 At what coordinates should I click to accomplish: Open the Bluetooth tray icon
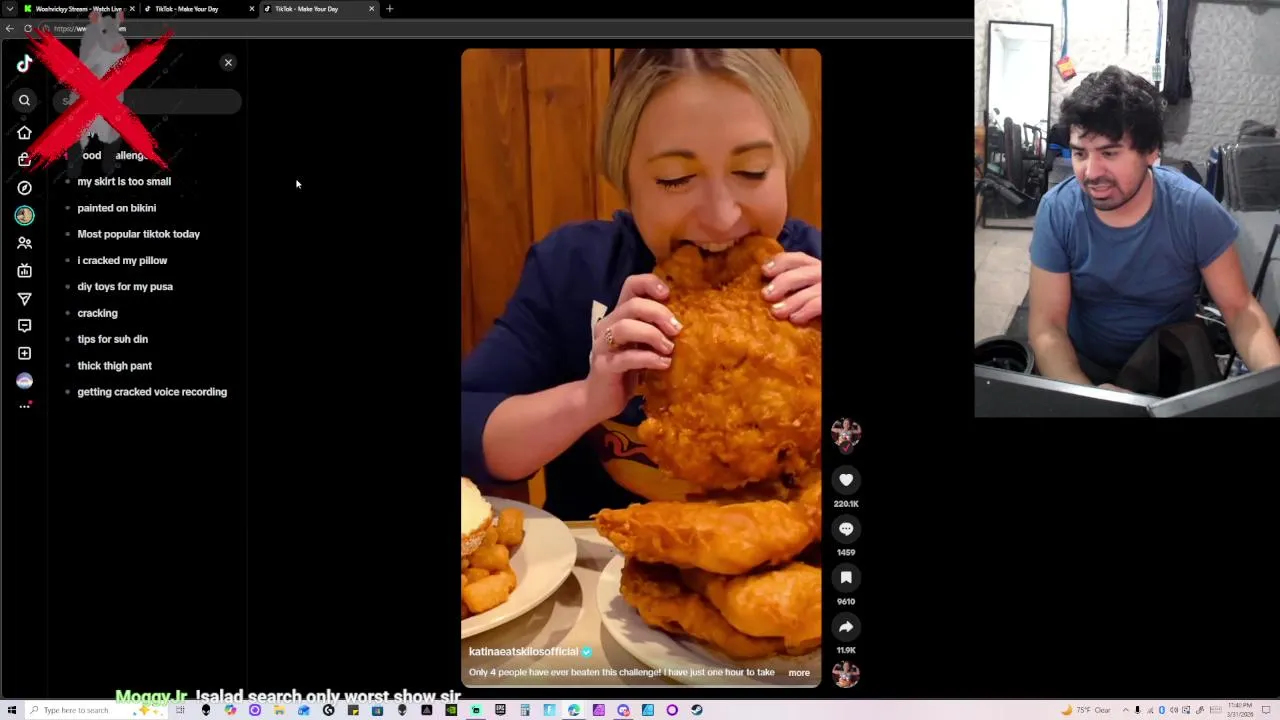tap(1162, 710)
